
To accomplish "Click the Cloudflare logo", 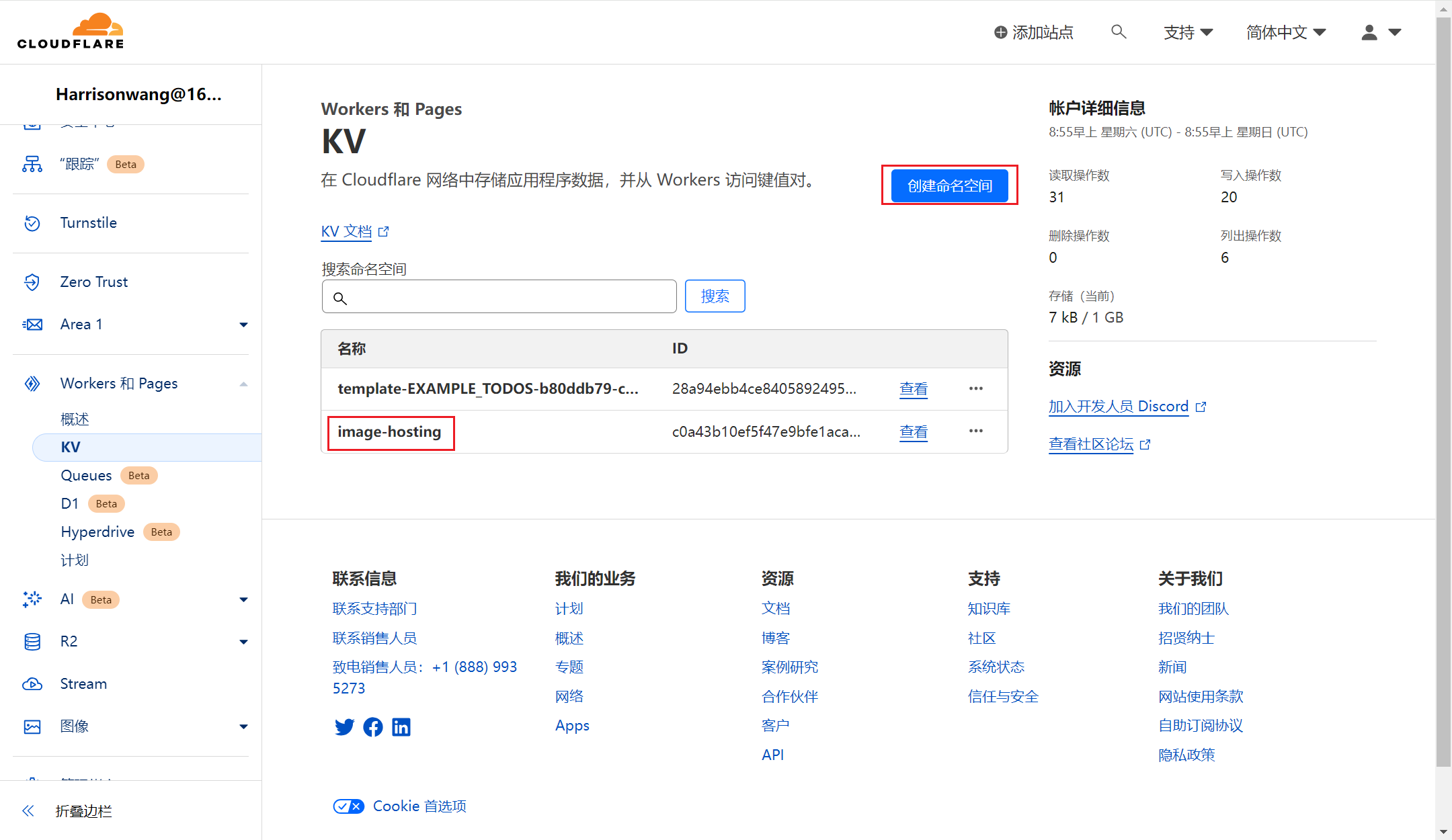I will click(x=71, y=32).
